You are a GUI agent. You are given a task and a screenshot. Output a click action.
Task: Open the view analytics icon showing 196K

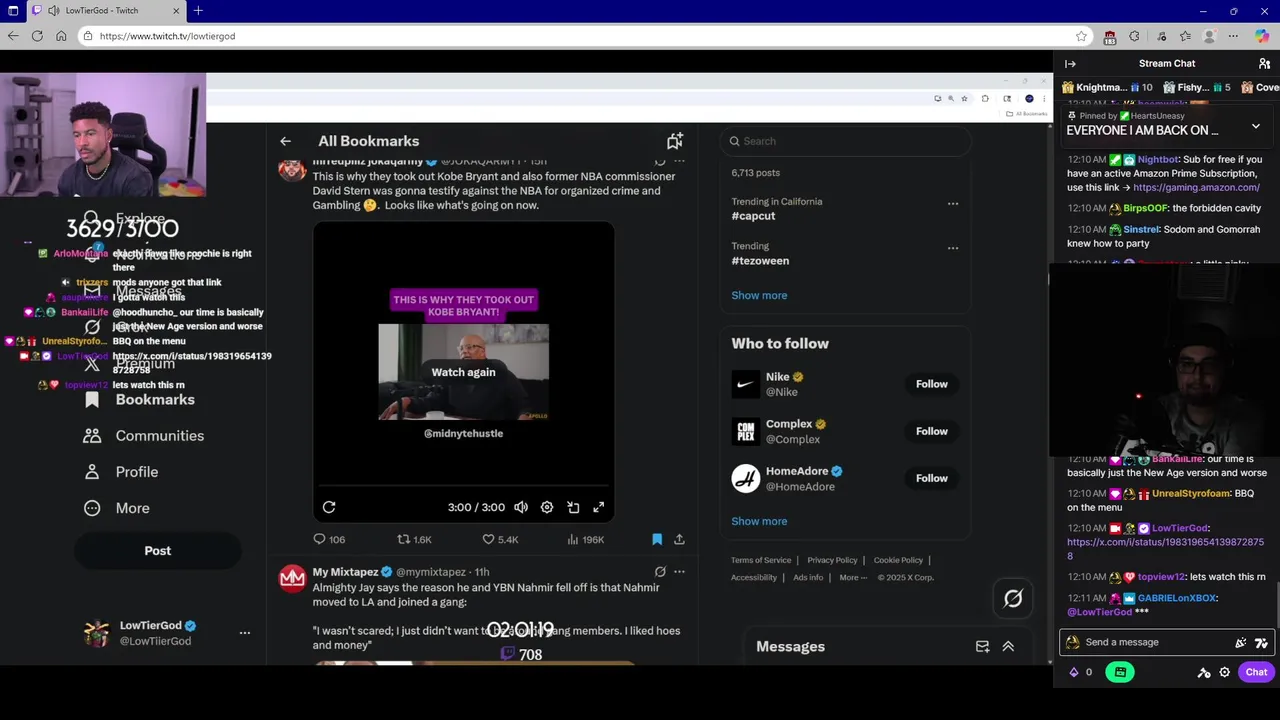(x=574, y=539)
